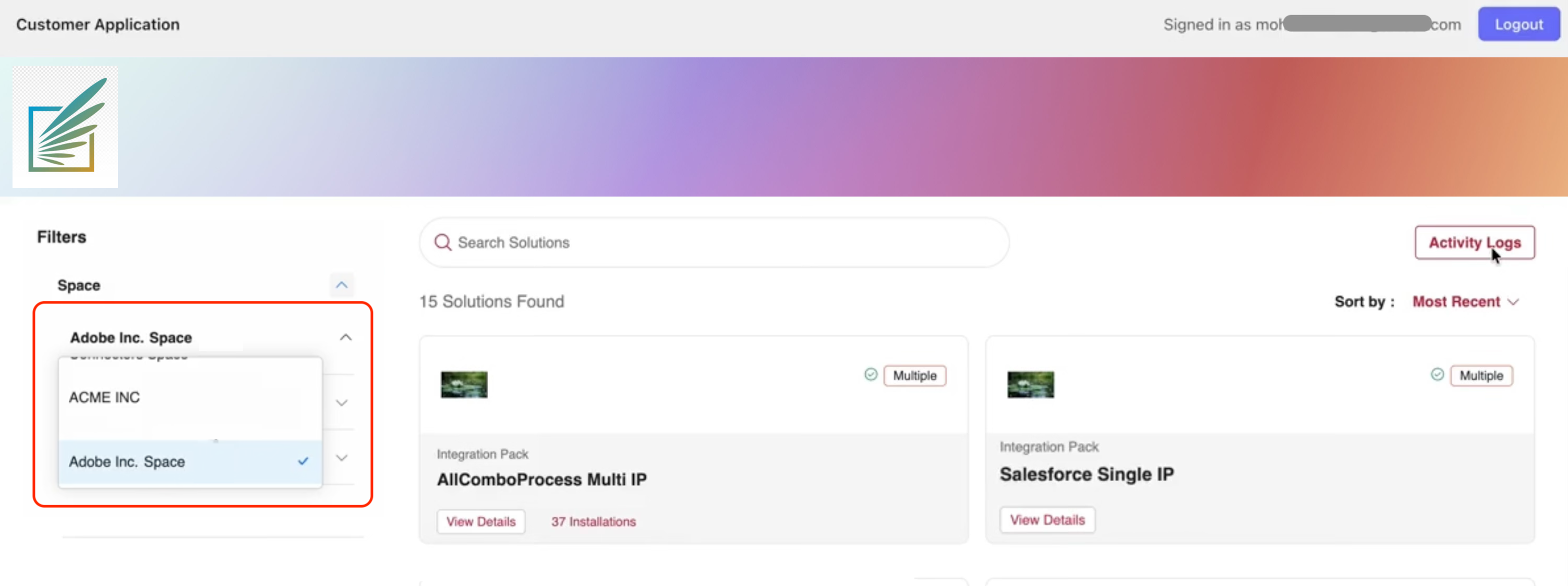Click the Salesforce Single IP thumbnail image
The width and height of the screenshot is (1568, 586).
click(x=1030, y=385)
